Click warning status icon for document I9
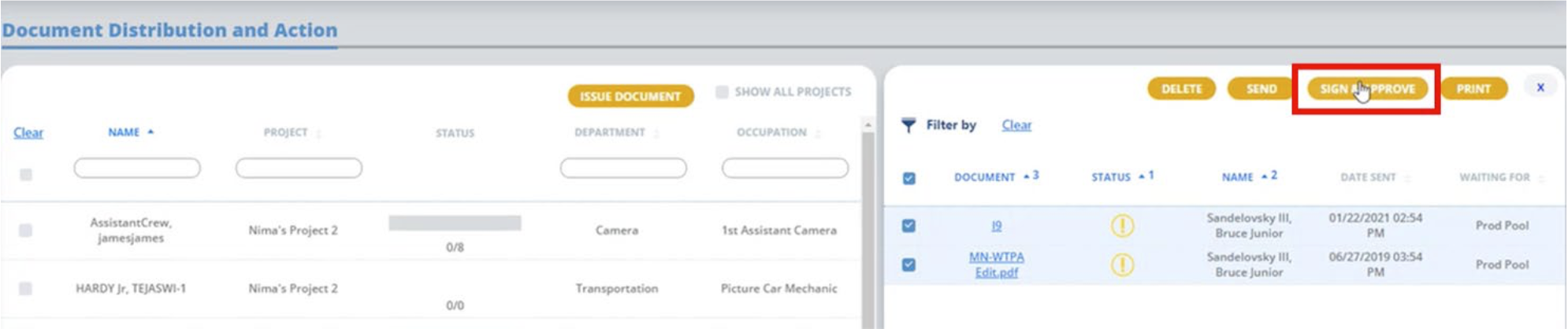This screenshot has width=1568, height=329. pyautogui.click(x=1122, y=226)
